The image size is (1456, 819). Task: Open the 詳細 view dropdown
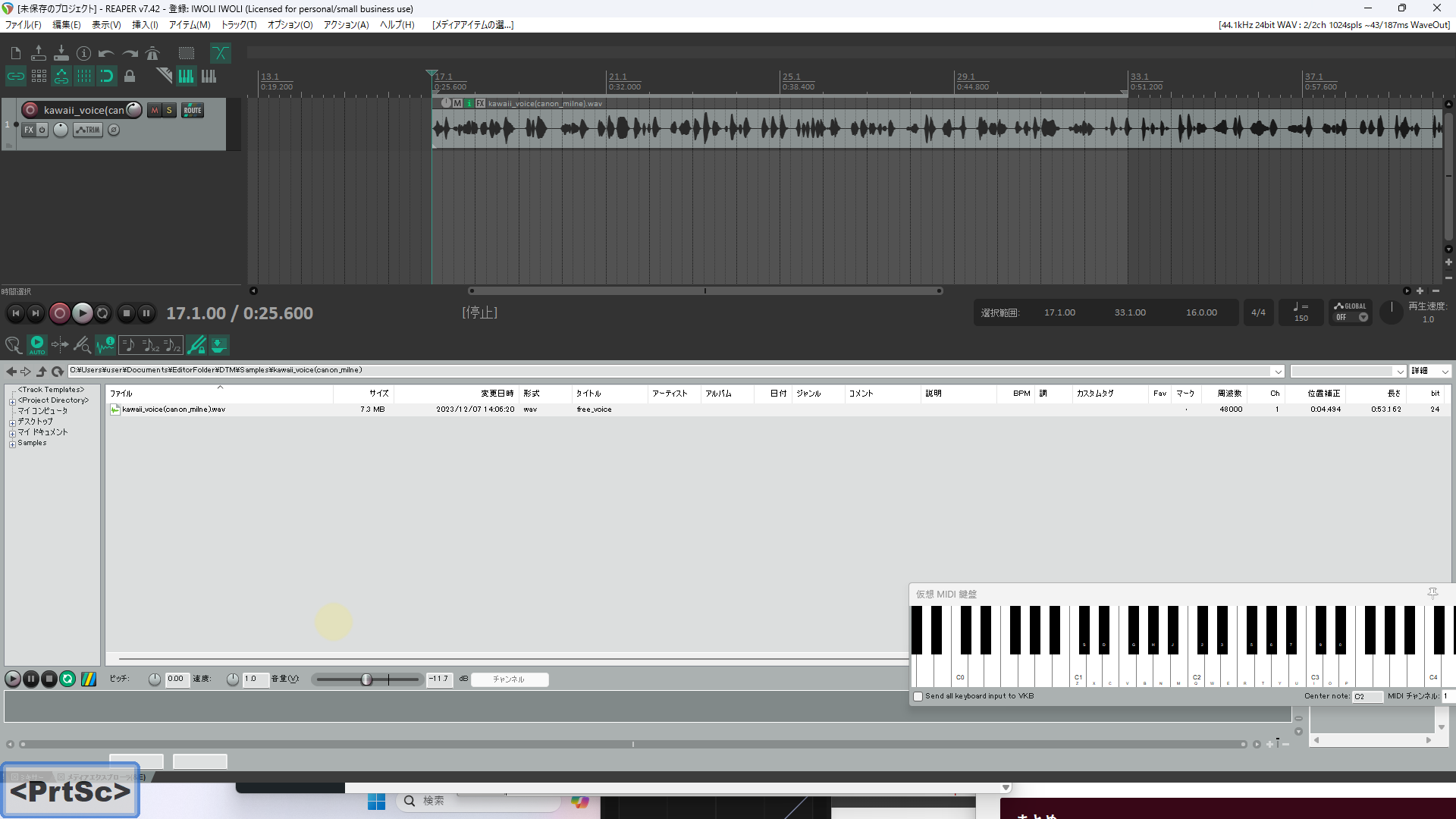pyautogui.click(x=1430, y=372)
